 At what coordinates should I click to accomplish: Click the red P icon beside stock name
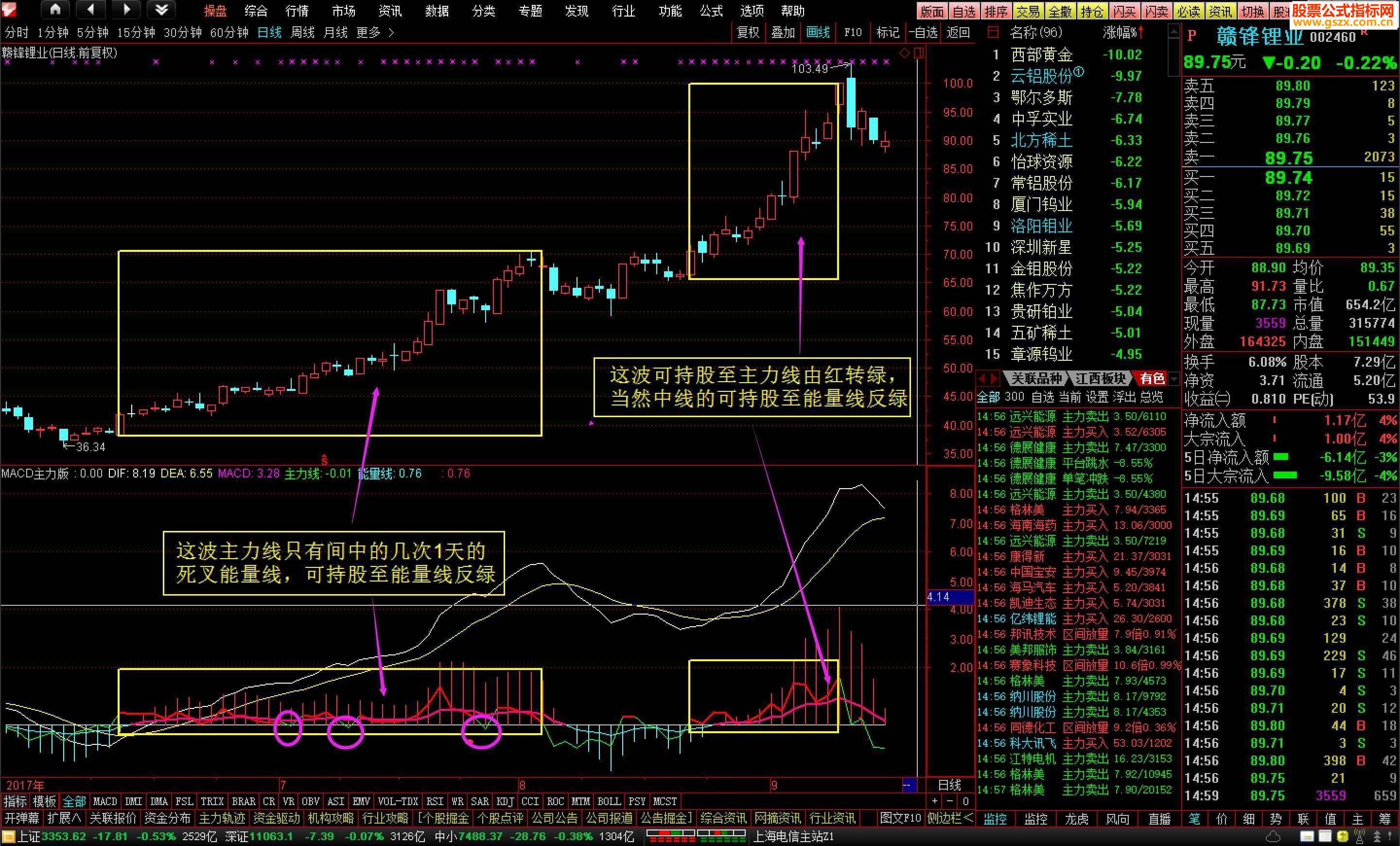[x=1192, y=36]
